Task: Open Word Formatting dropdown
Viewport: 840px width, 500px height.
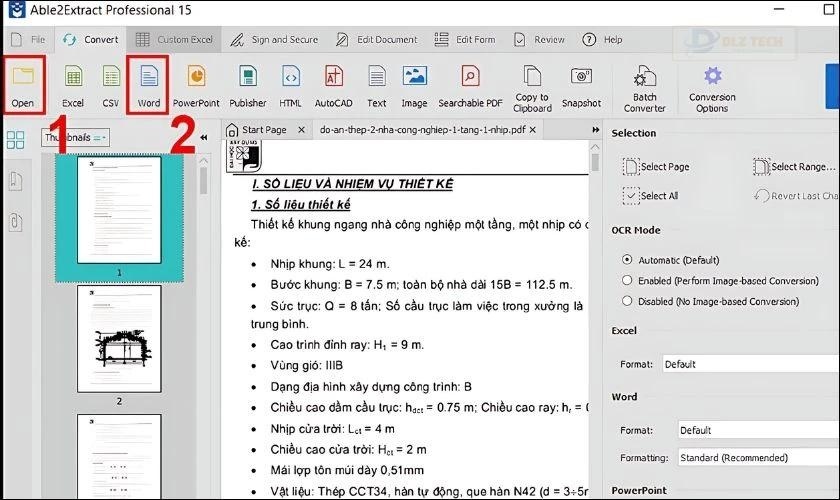Action: point(758,458)
